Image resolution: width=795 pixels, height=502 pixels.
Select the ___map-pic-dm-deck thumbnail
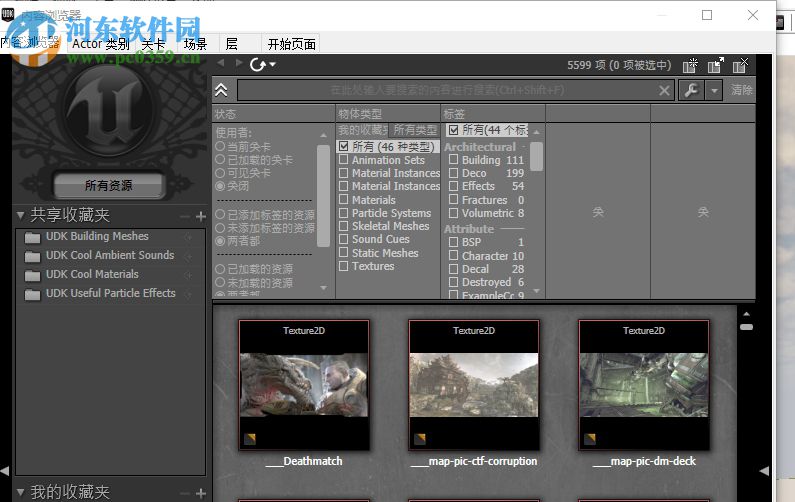[644, 385]
